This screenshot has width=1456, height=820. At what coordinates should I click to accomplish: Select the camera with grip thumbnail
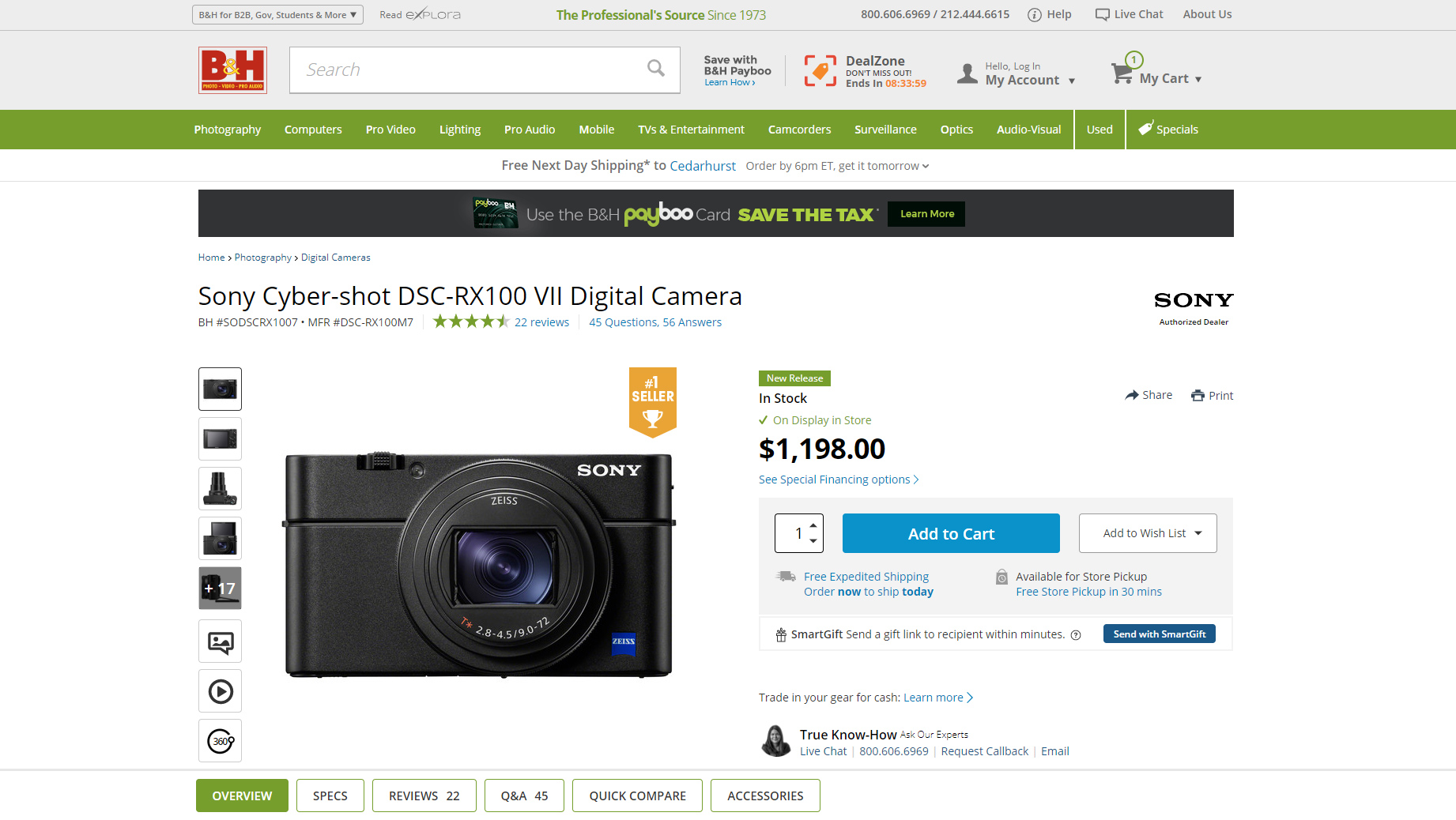[x=220, y=488]
